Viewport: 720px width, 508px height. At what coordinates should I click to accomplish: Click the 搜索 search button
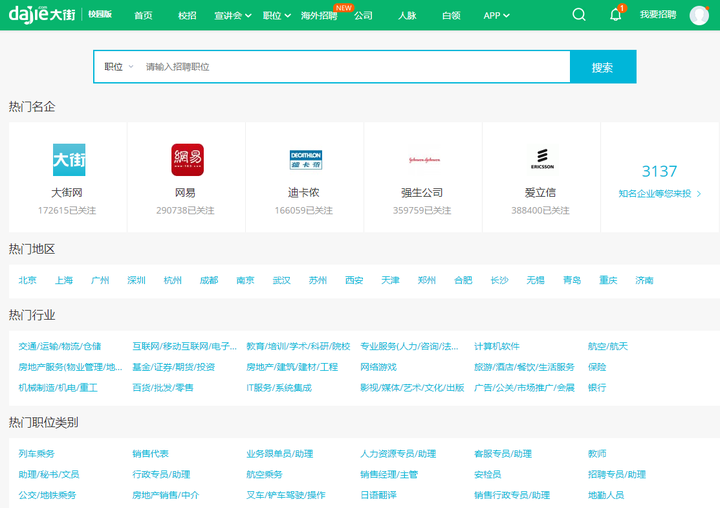point(603,67)
